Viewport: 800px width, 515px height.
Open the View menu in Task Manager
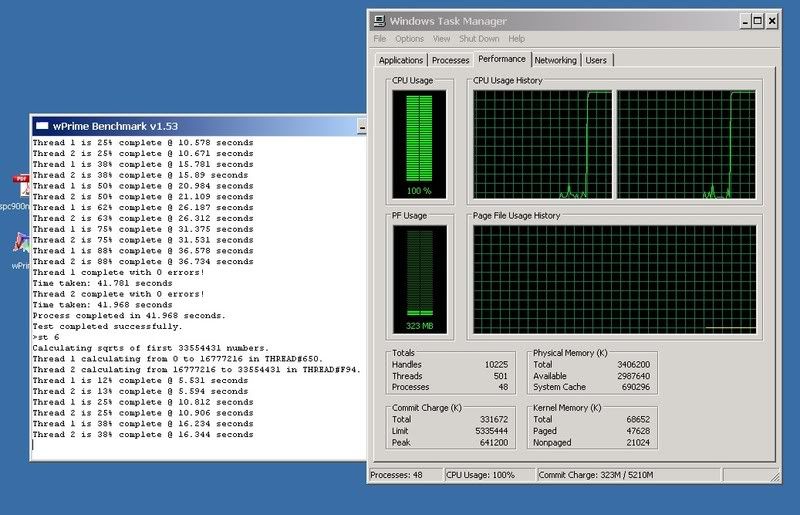pos(441,39)
